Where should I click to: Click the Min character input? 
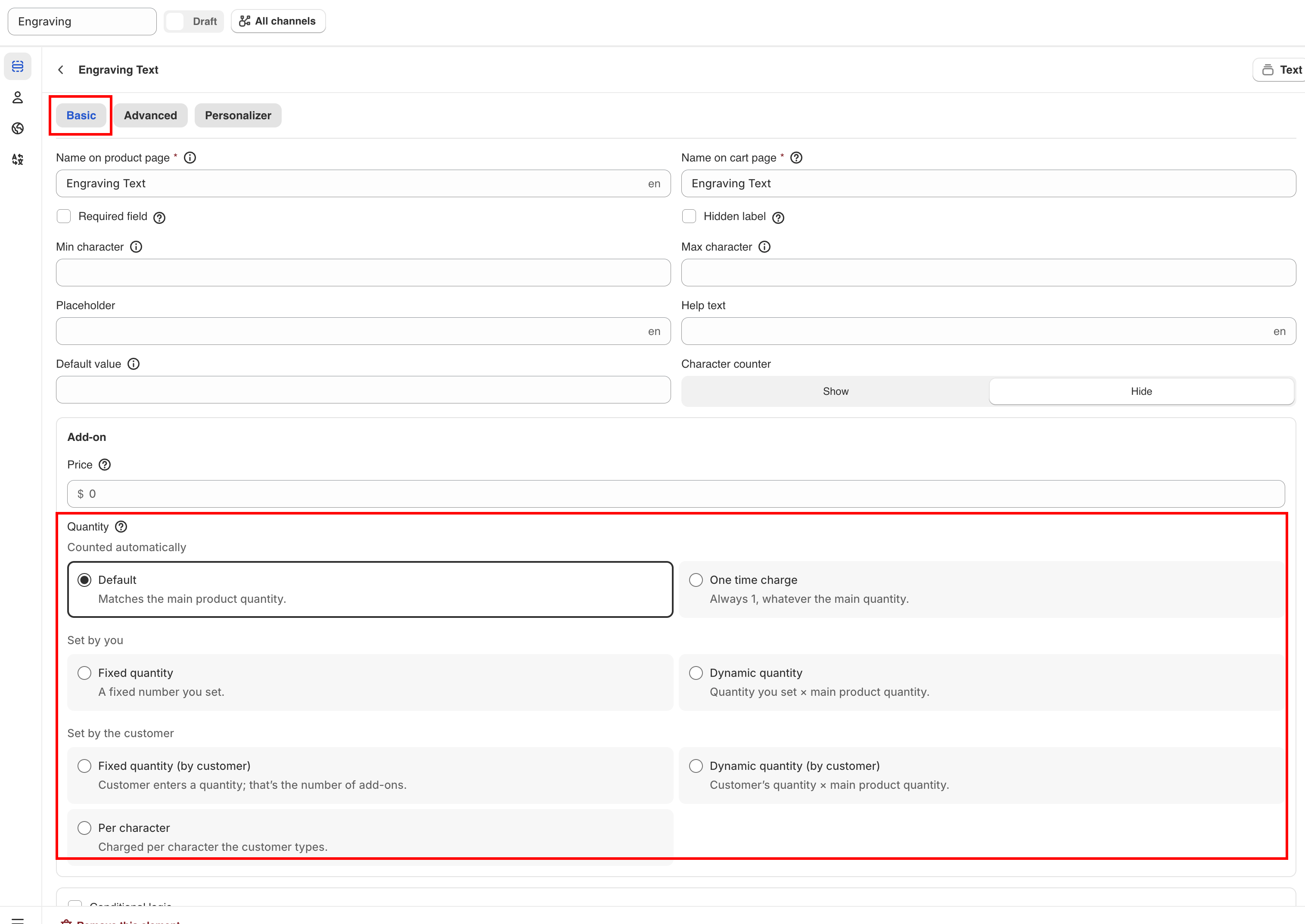tap(363, 273)
